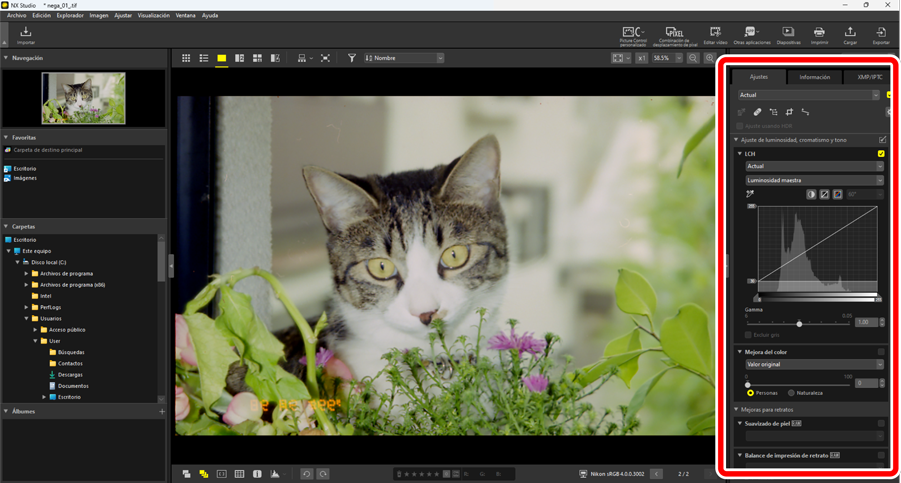Toggle the LCH adjustment checkbox
901x483 pixels.
point(881,154)
